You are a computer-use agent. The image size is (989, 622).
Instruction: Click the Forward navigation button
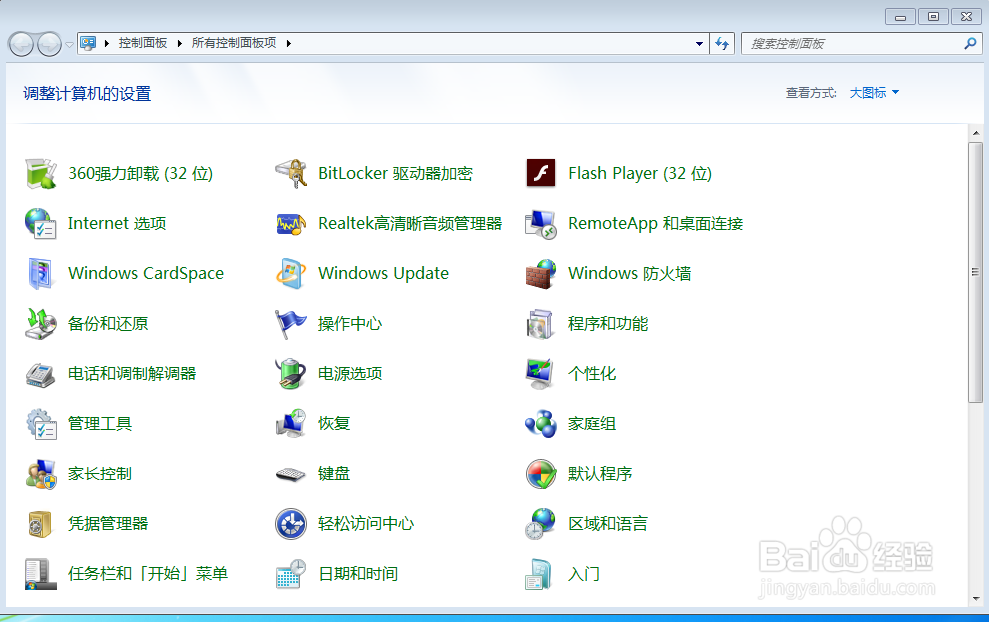tap(49, 44)
